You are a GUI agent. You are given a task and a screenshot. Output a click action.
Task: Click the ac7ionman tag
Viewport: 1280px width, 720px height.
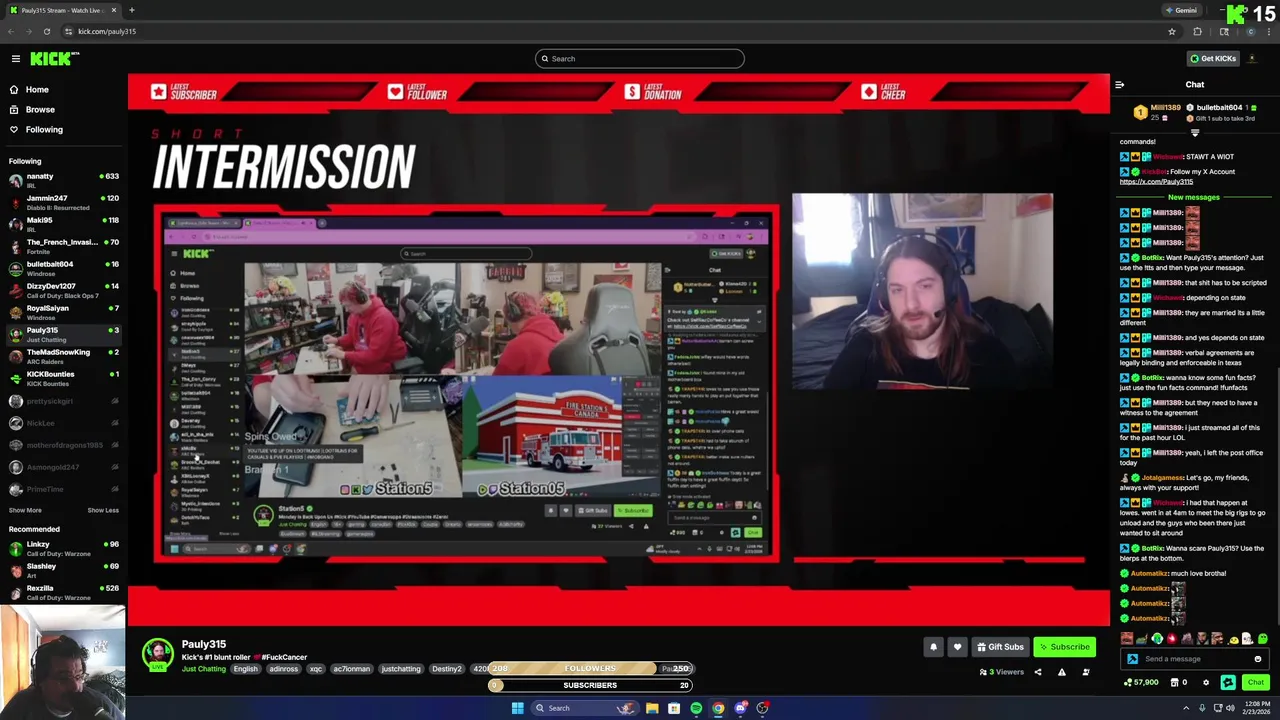(352, 669)
